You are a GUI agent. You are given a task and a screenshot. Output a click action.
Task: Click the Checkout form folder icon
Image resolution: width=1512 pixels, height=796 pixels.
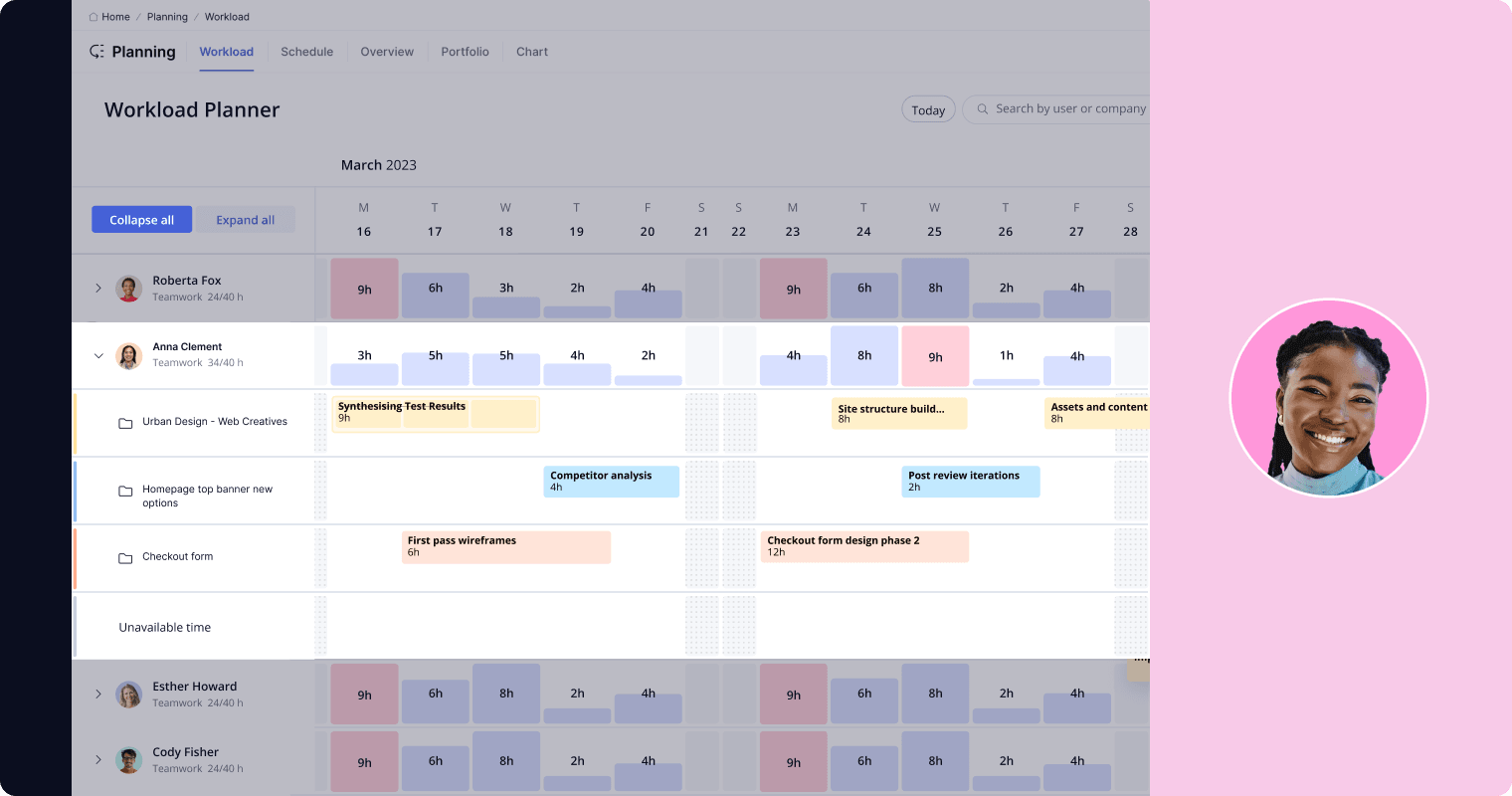125,558
